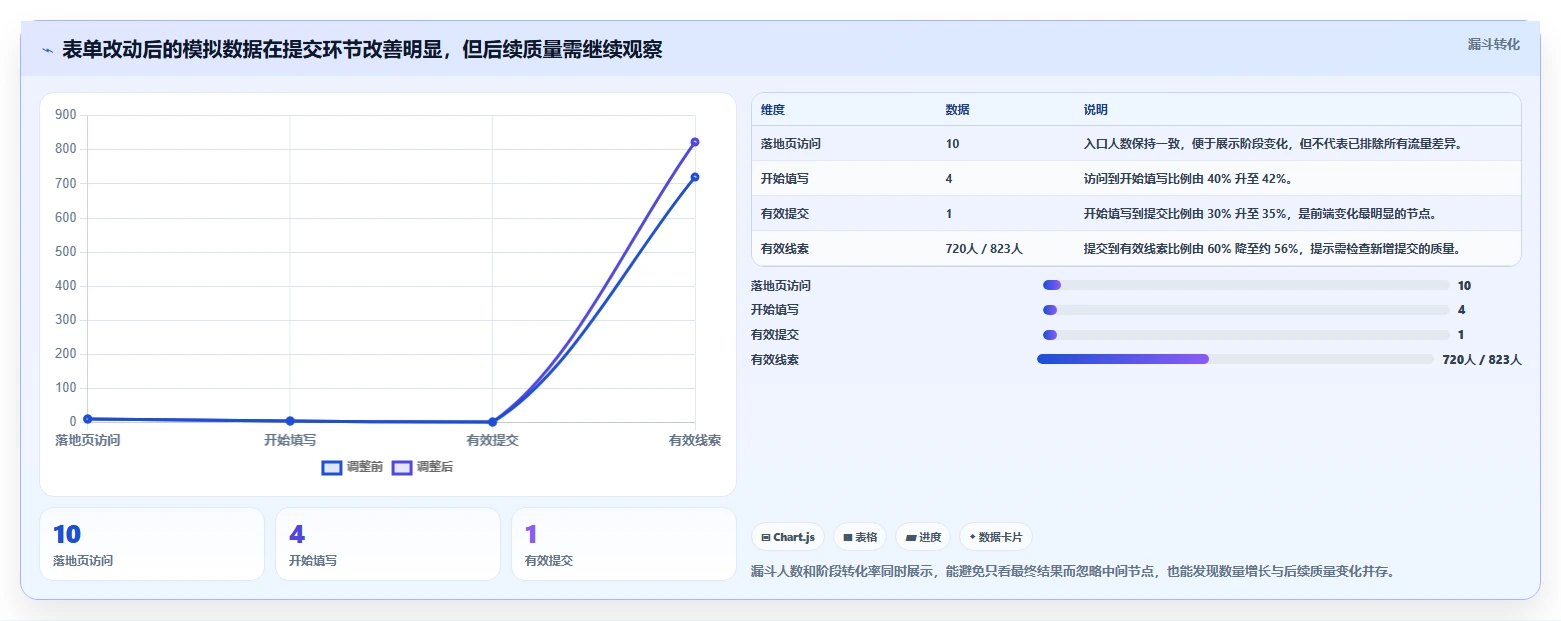The width and height of the screenshot is (1561, 621).
Task: Click the 落地页访问 label in progress list
Action: [x=781, y=286]
